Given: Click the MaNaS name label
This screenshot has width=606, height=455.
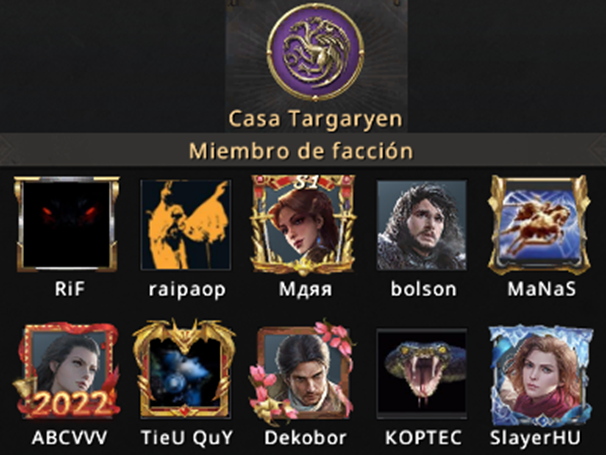Looking at the screenshot, I should point(541,289).
